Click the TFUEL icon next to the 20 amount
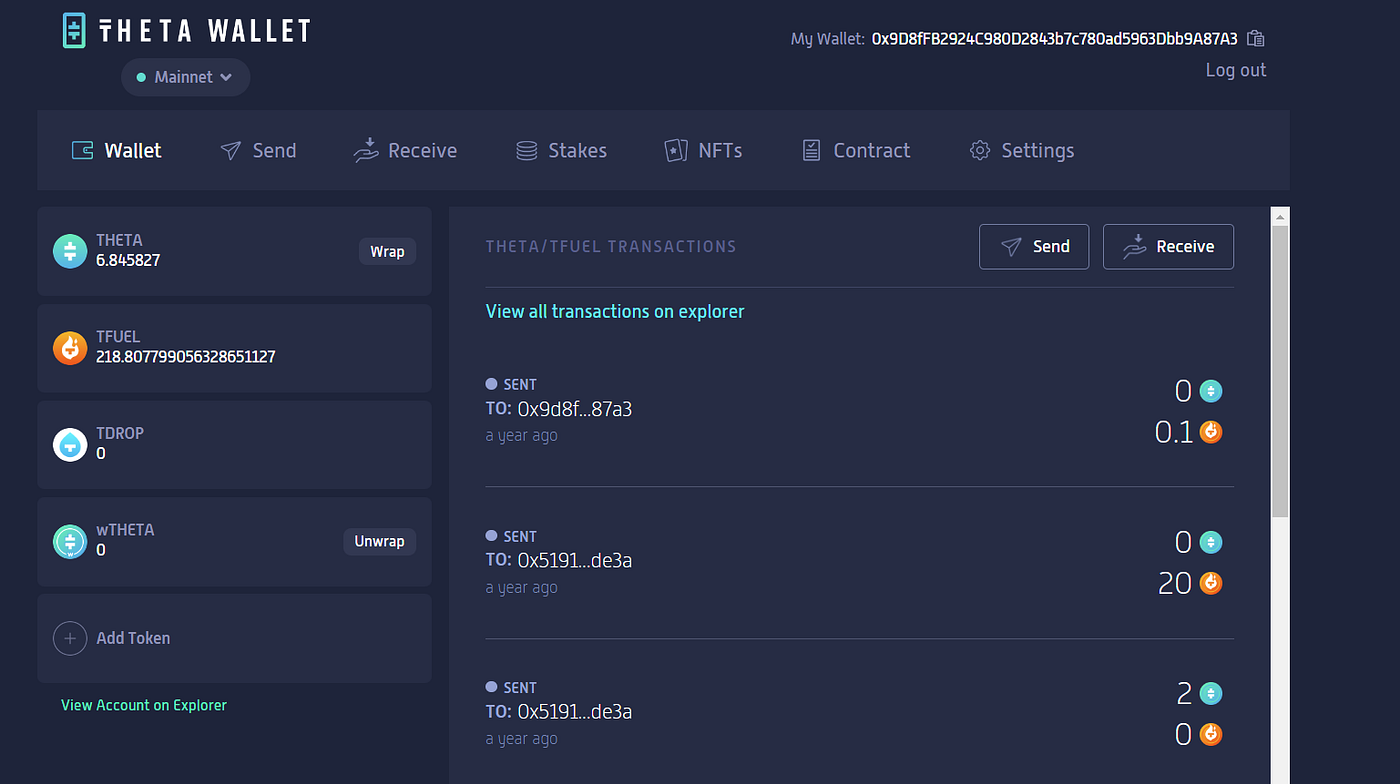 pyautogui.click(x=1211, y=583)
